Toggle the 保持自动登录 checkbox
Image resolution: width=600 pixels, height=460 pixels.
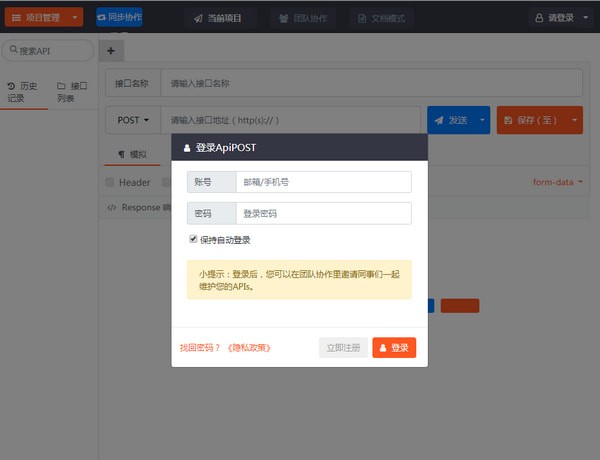click(193, 239)
